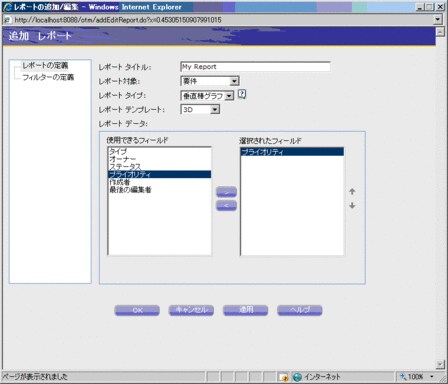Click the Internet Explorer title bar icon
The height and width of the screenshot is (384, 448).
7,7
